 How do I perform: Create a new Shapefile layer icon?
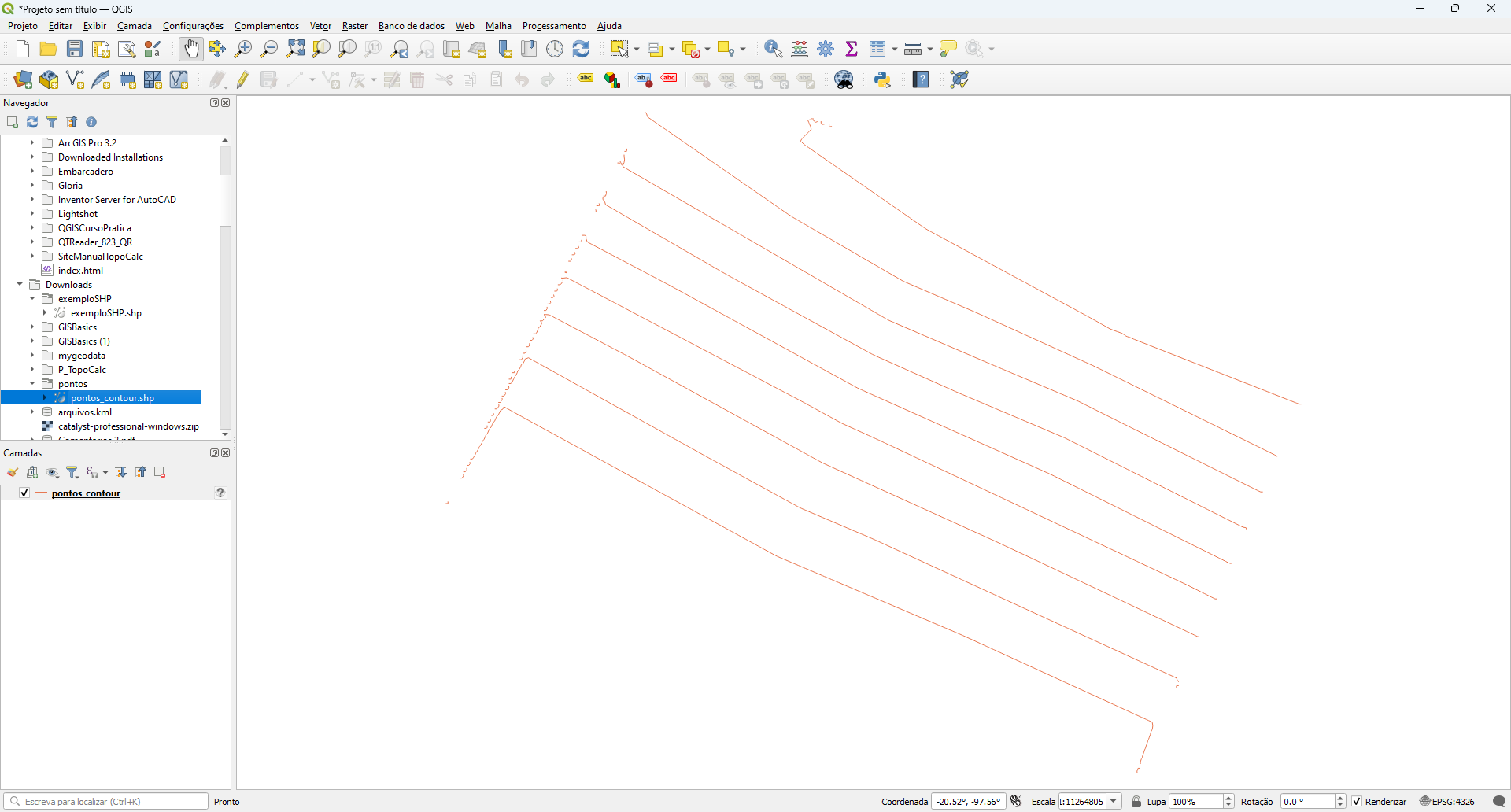76,79
